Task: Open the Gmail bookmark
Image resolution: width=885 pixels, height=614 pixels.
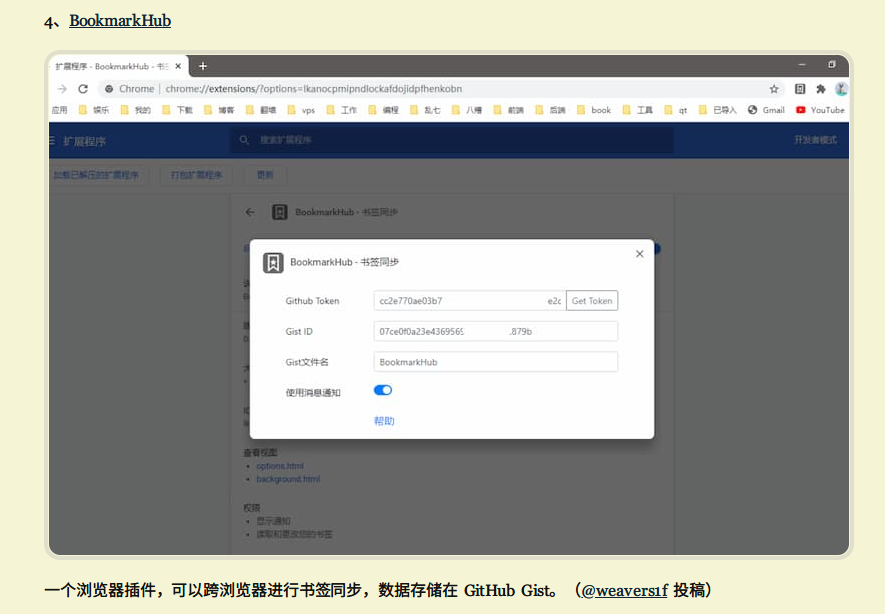Action: [x=766, y=110]
